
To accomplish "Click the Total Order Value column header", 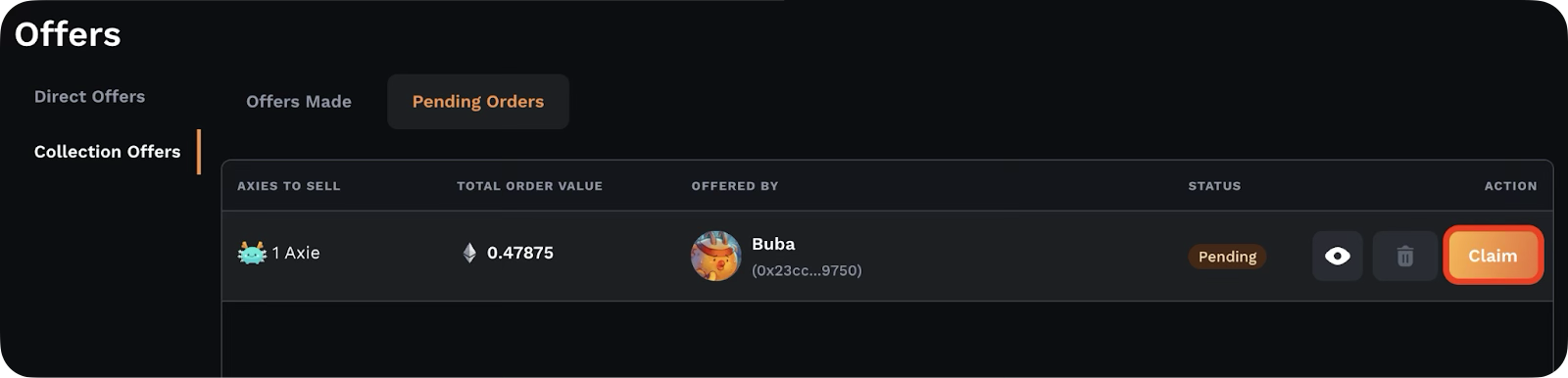I will [529, 186].
